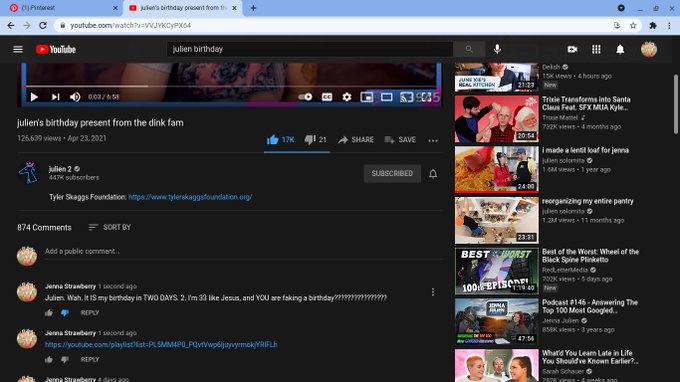Image resolution: width=680 pixels, height=382 pixels.
Task: Dislike the video with 21 dislikes
Action: [x=315, y=140]
